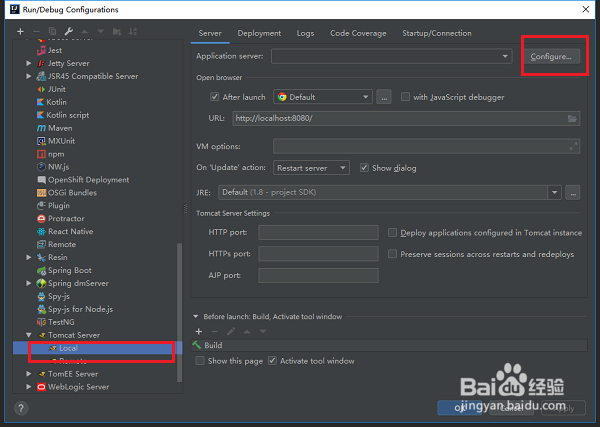The image size is (600, 427).
Task: Click the AJP port field
Action: (x=318, y=275)
